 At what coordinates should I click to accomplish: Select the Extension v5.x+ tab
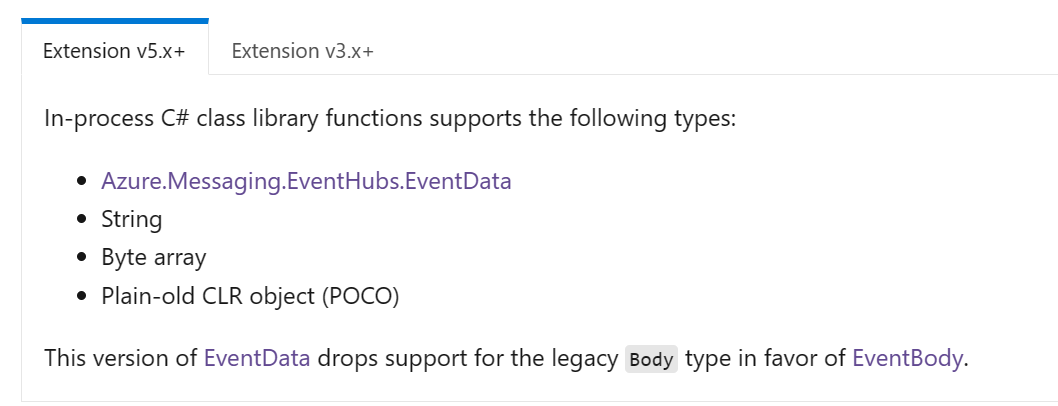click(x=115, y=51)
